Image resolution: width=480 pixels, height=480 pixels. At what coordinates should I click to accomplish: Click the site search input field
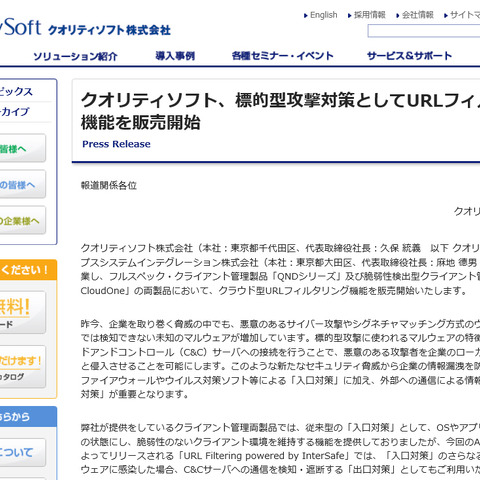point(424,31)
